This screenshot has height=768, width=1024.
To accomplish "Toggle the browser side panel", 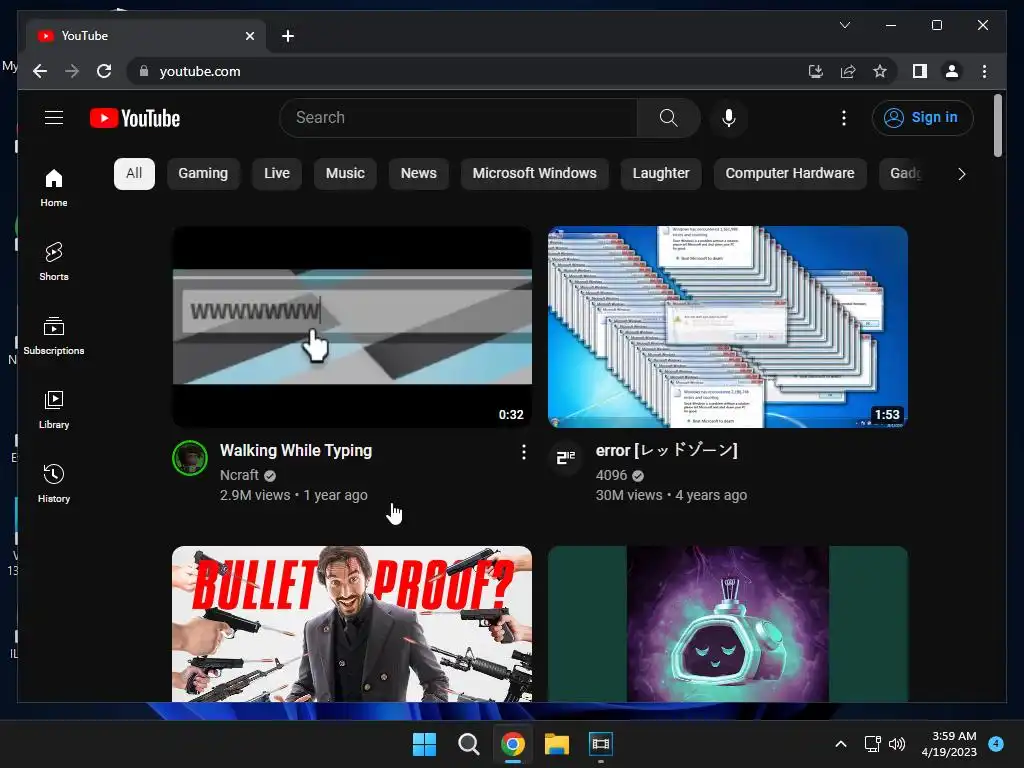I will [920, 71].
